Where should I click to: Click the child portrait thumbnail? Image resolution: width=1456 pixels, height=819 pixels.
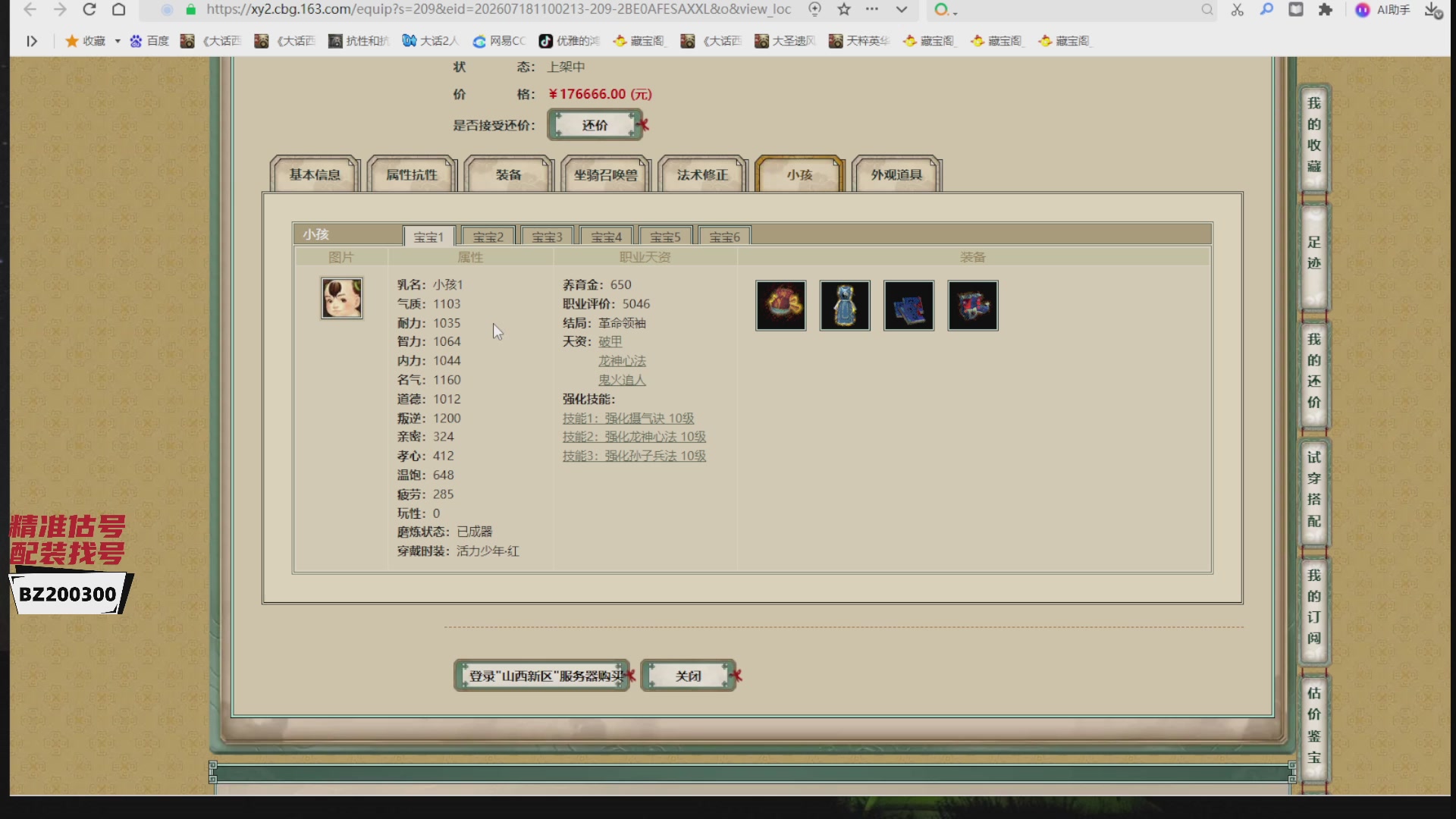341,298
